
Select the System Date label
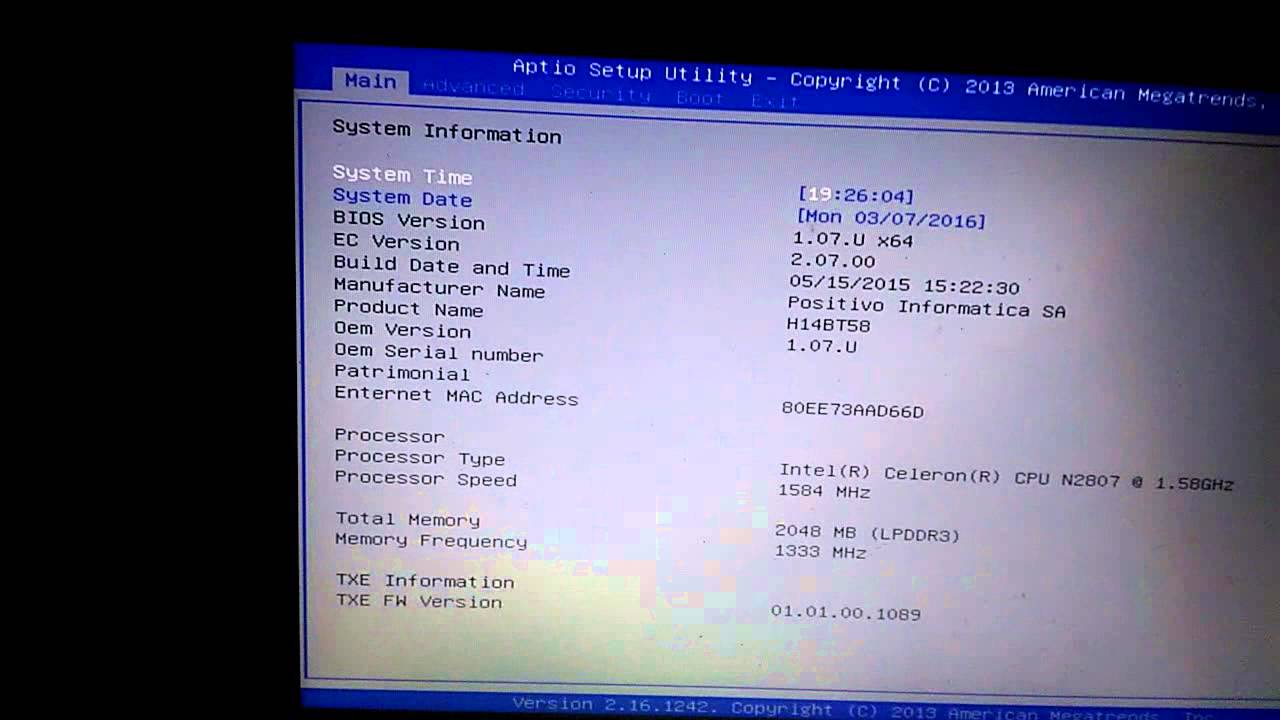point(402,198)
